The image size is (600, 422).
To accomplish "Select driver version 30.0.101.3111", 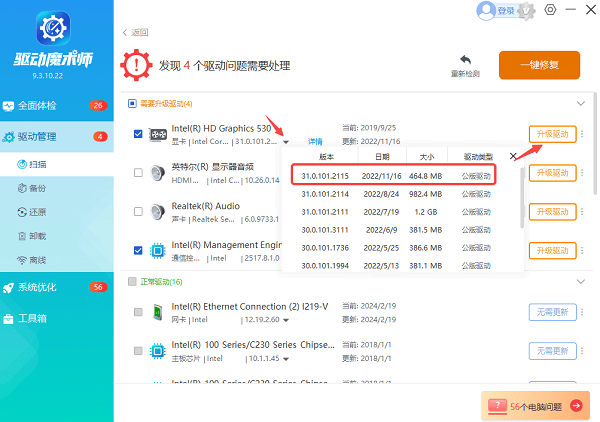I will pos(396,230).
